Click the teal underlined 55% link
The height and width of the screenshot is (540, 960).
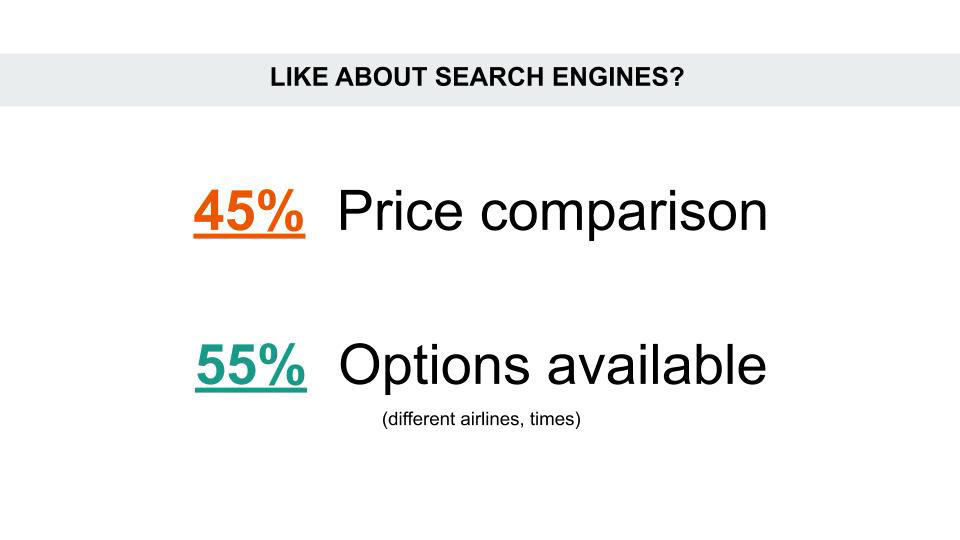point(251,365)
